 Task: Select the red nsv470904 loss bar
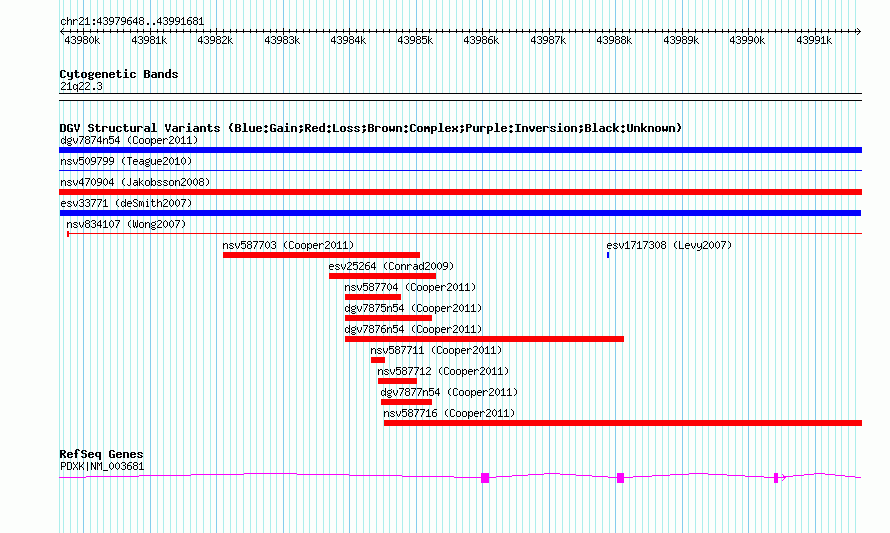(460, 192)
